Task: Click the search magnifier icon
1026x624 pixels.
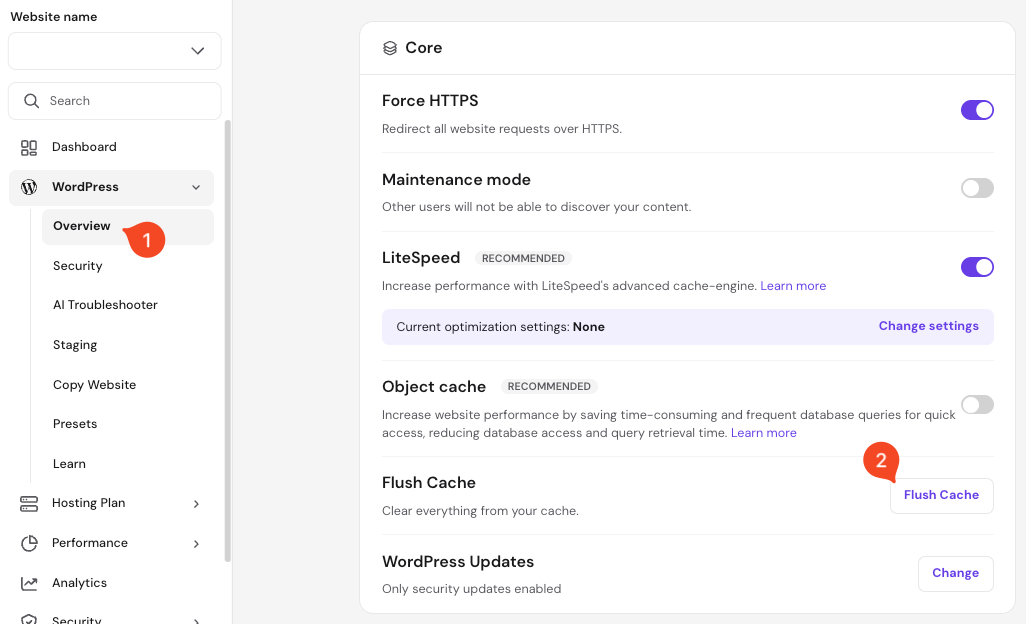Action: pos(31,101)
